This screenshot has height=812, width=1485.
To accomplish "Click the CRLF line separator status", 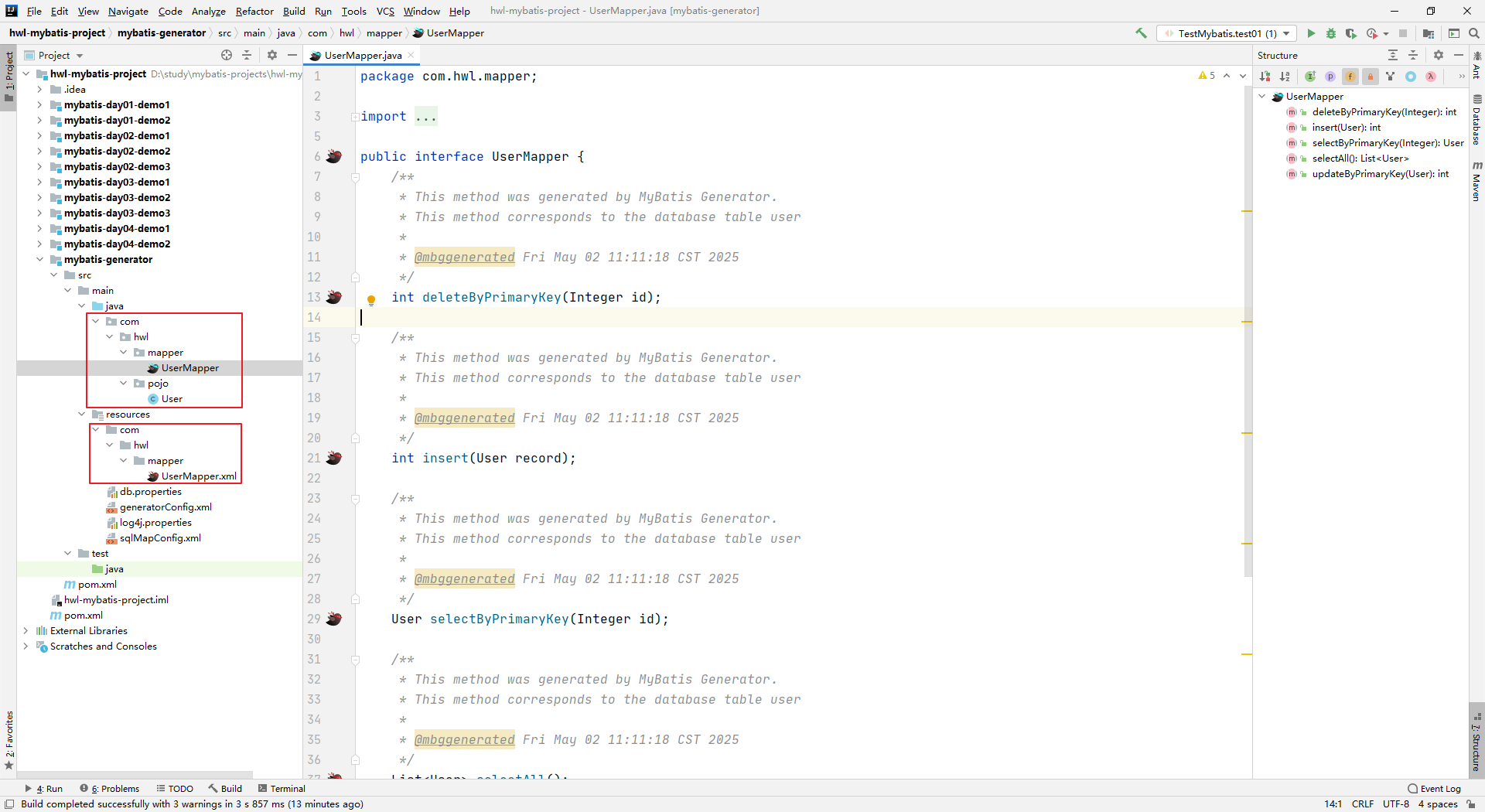I will point(1363,803).
